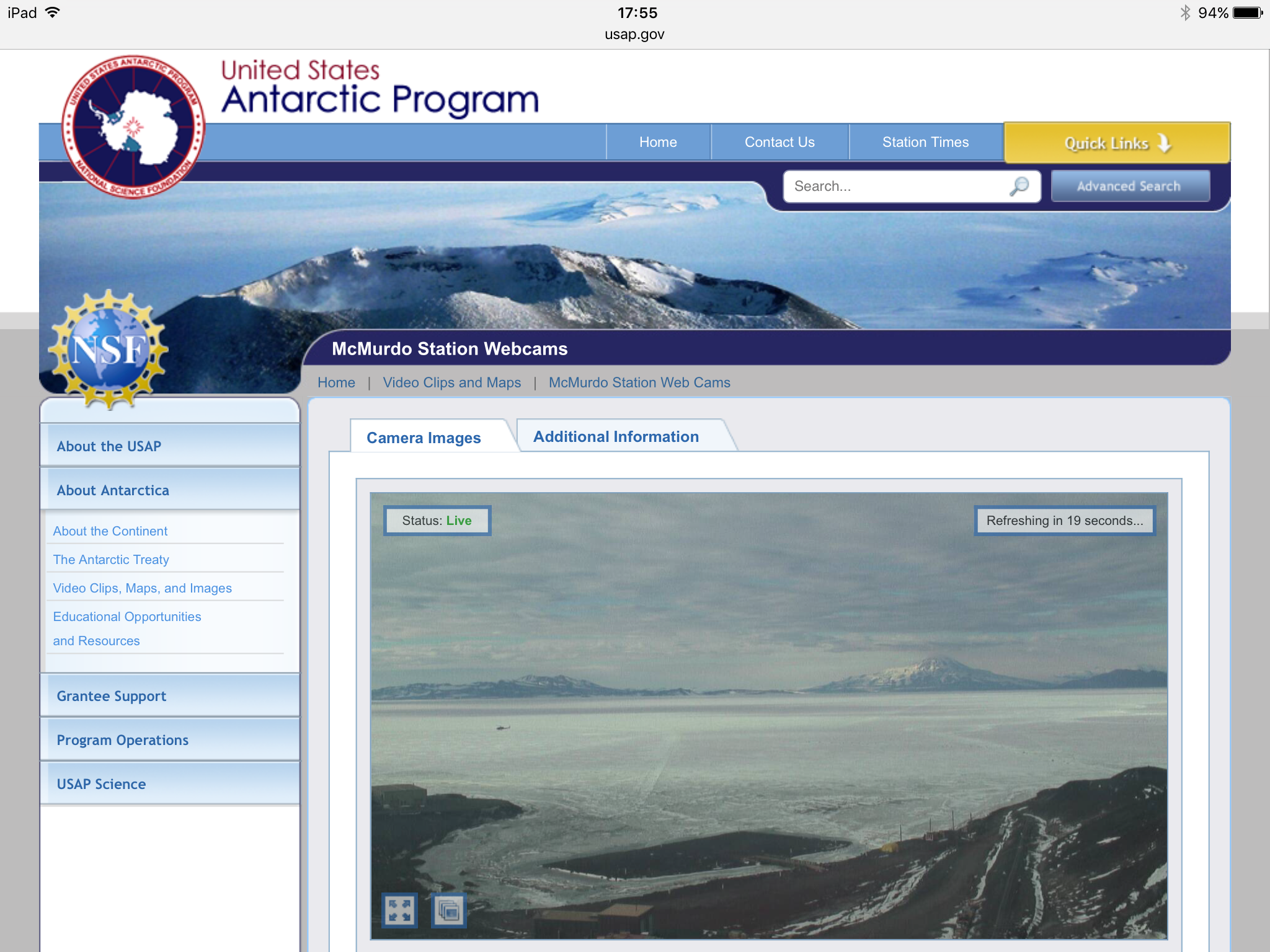Open the webcam image gallery icon
The width and height of the screenshot is (1270, 952).
pyautogui.click(x=449, y=910)
